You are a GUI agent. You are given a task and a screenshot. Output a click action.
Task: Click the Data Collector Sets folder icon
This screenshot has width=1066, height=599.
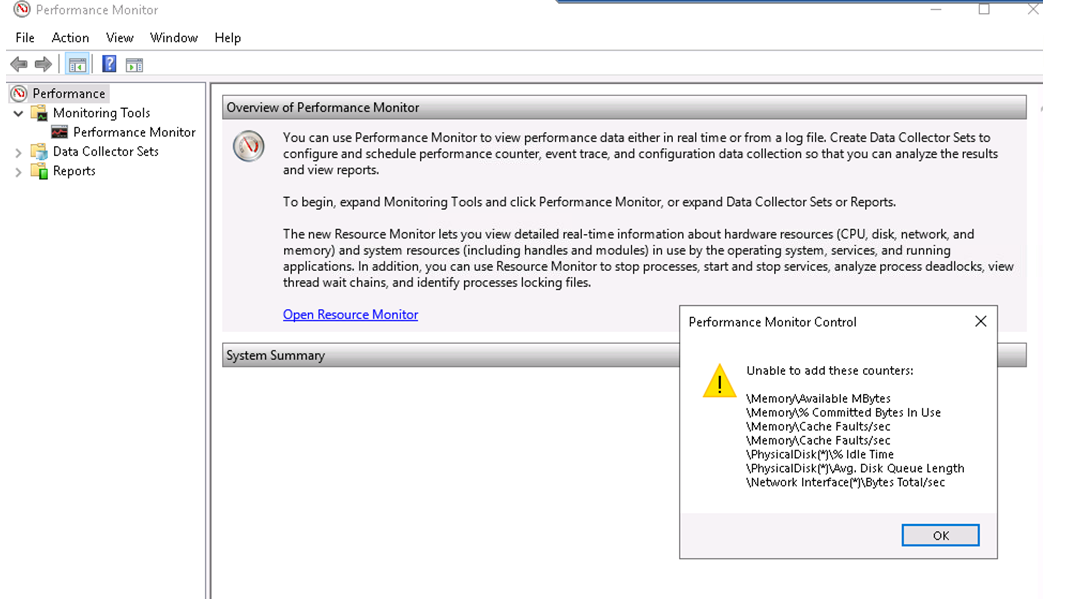pyautogui.click(x=39, y=152)
